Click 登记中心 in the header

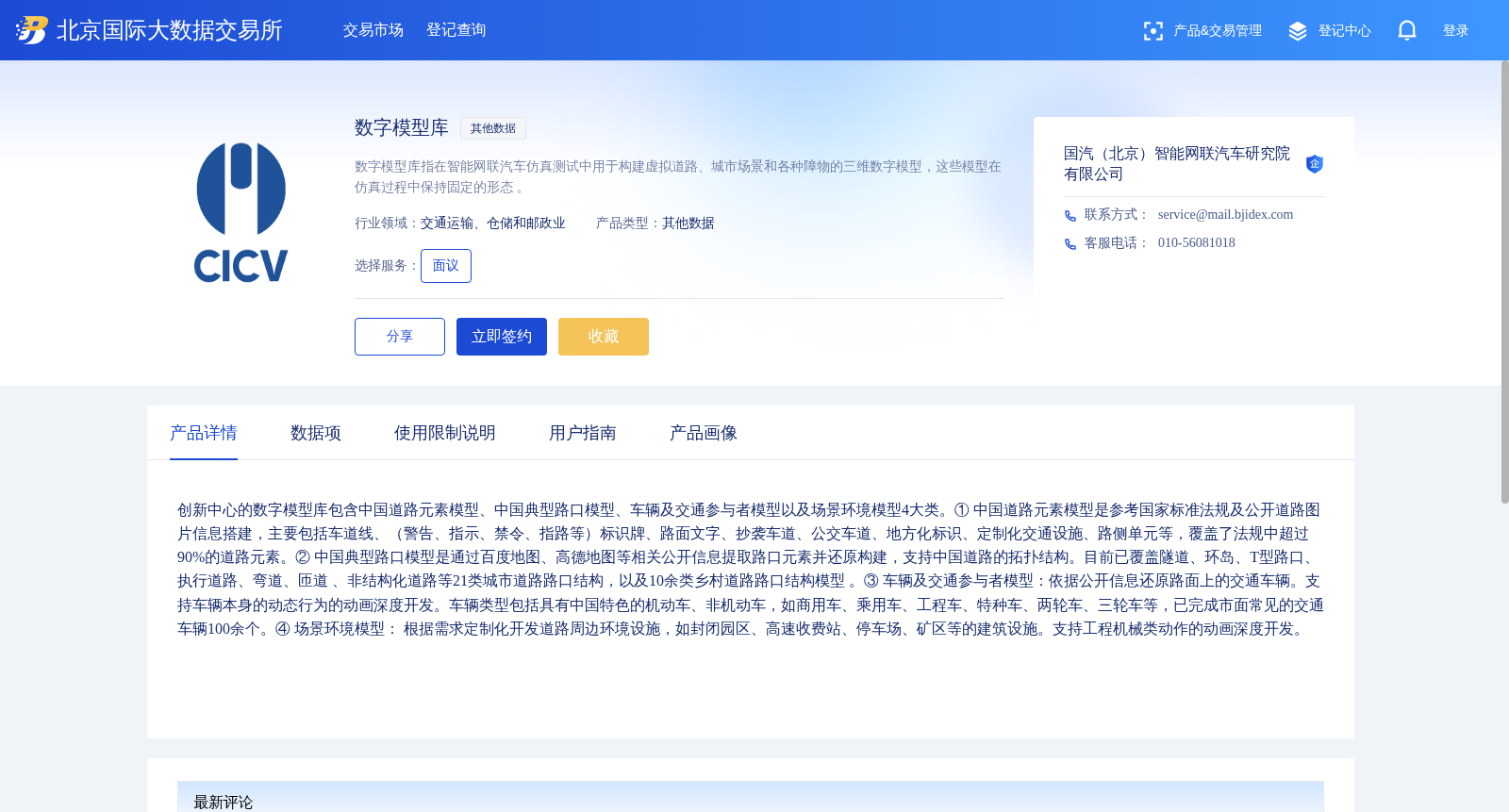pyautogui.click(x=1345, y=31)
